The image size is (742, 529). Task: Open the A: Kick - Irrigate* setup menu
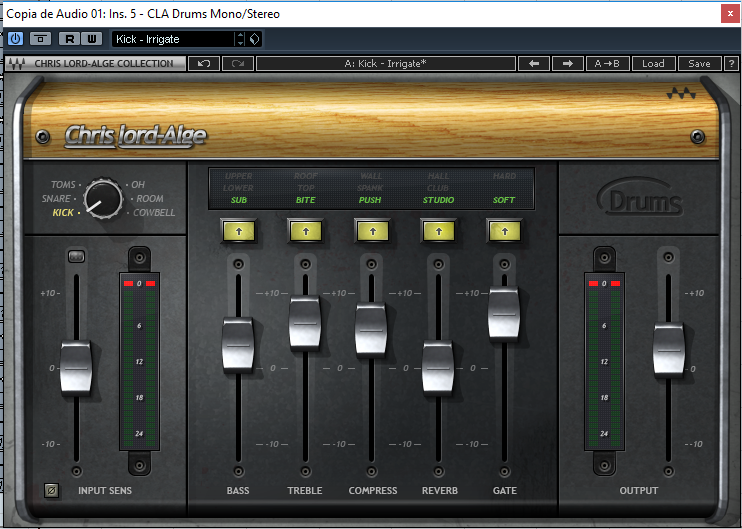pos(386,63)
